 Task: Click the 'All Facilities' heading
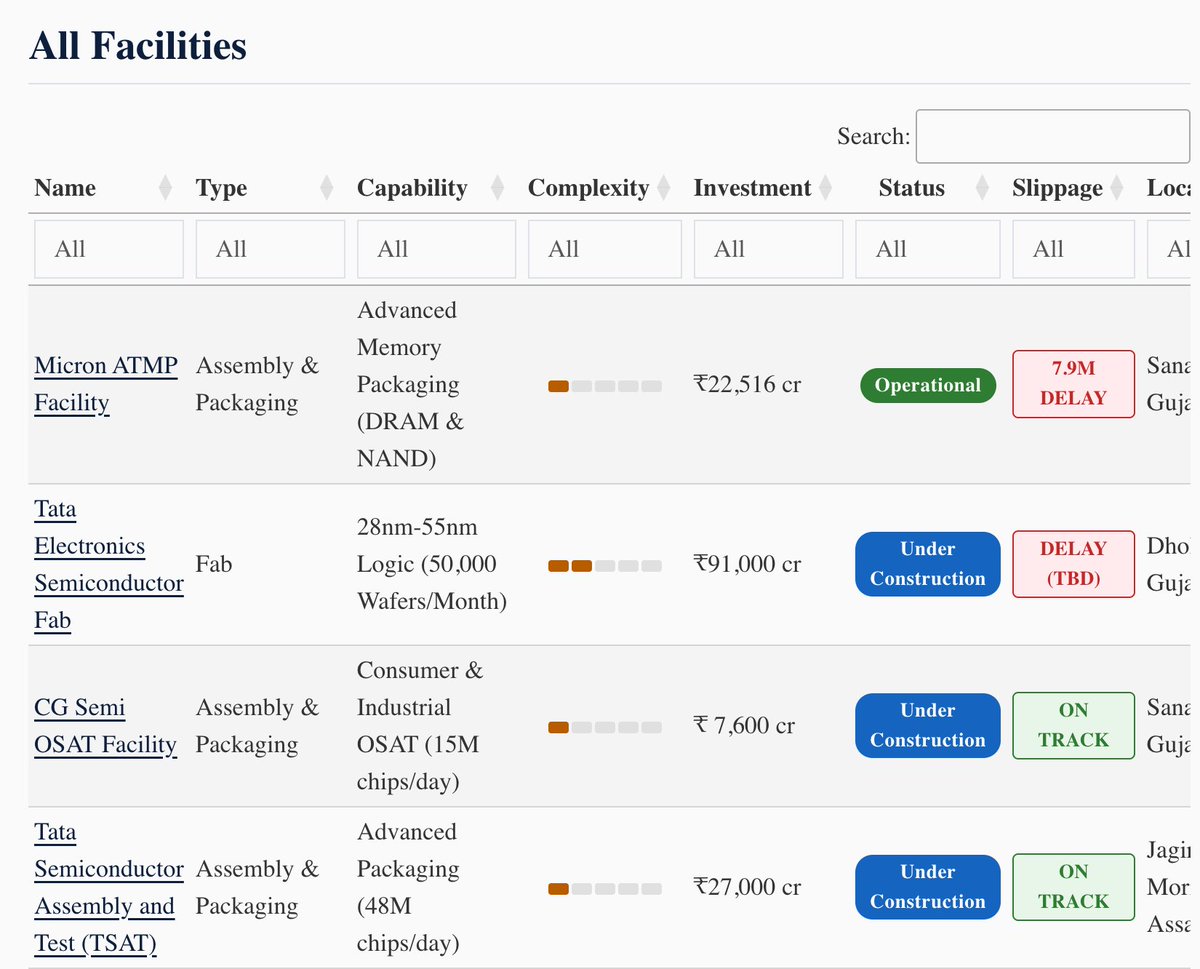pyautogui.click(x=138, y=46)
